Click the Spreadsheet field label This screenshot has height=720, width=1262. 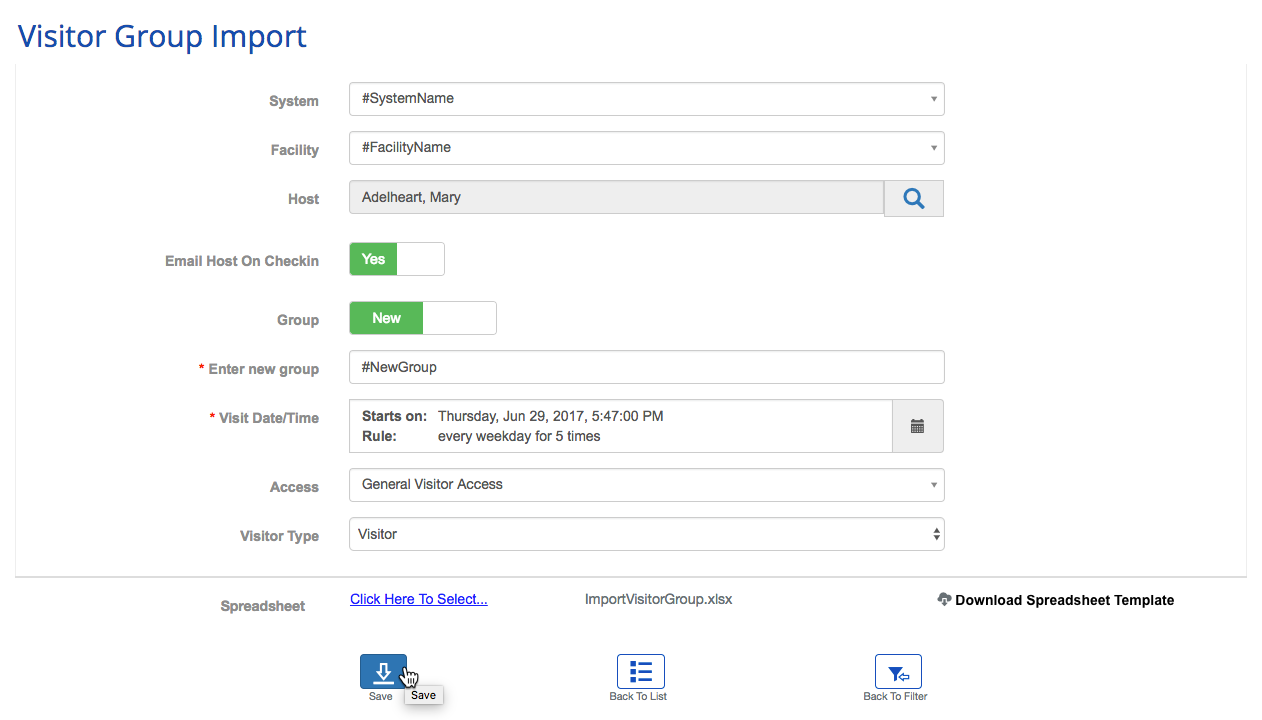pyautogui.click(x=262, y=606)
